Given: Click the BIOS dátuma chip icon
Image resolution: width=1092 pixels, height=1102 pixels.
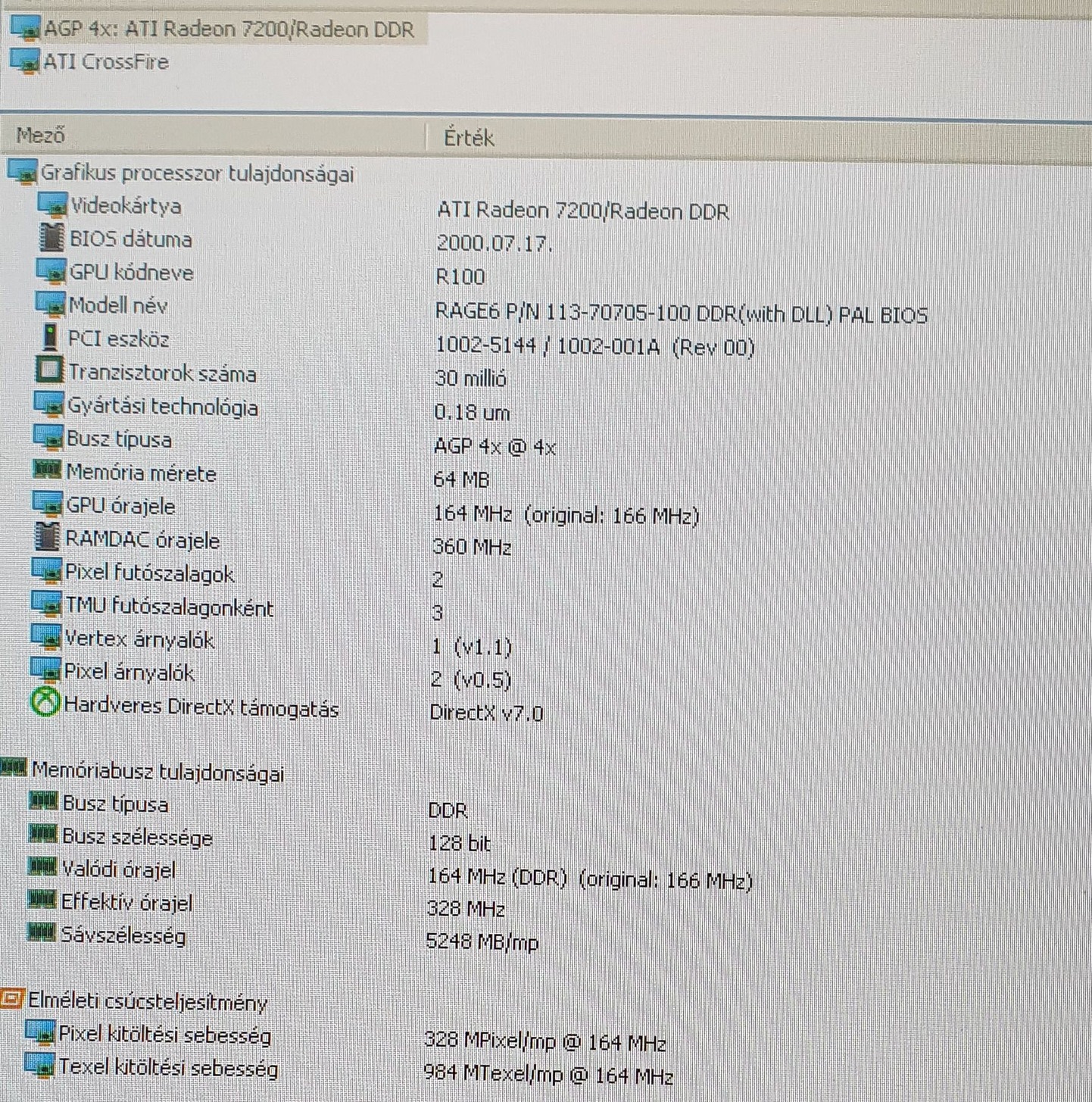Looking at the screenshot, I should pyautogui.click(x=51, y=238).
